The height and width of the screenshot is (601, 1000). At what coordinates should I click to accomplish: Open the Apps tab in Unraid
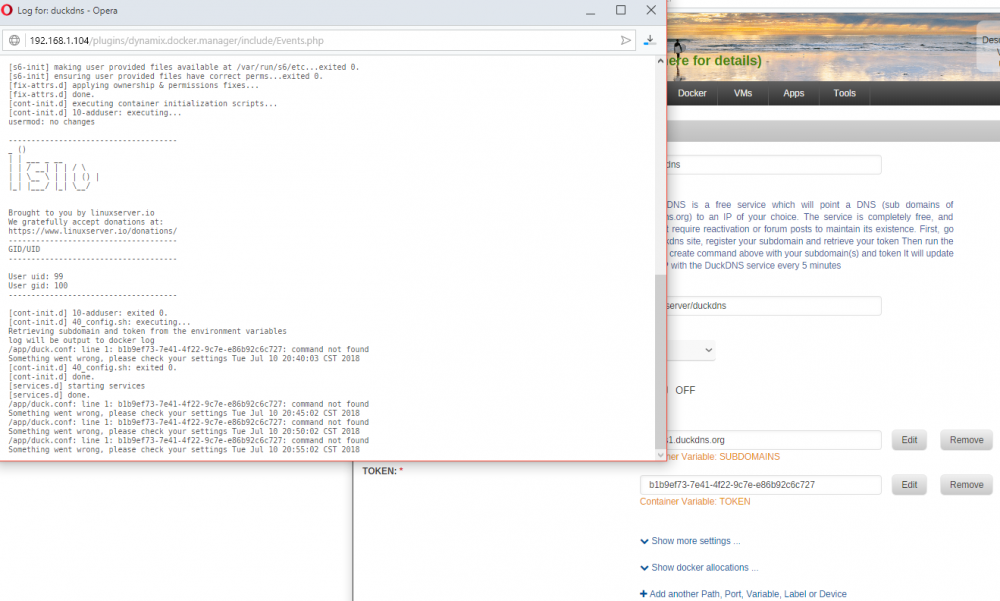coord(793,93)
